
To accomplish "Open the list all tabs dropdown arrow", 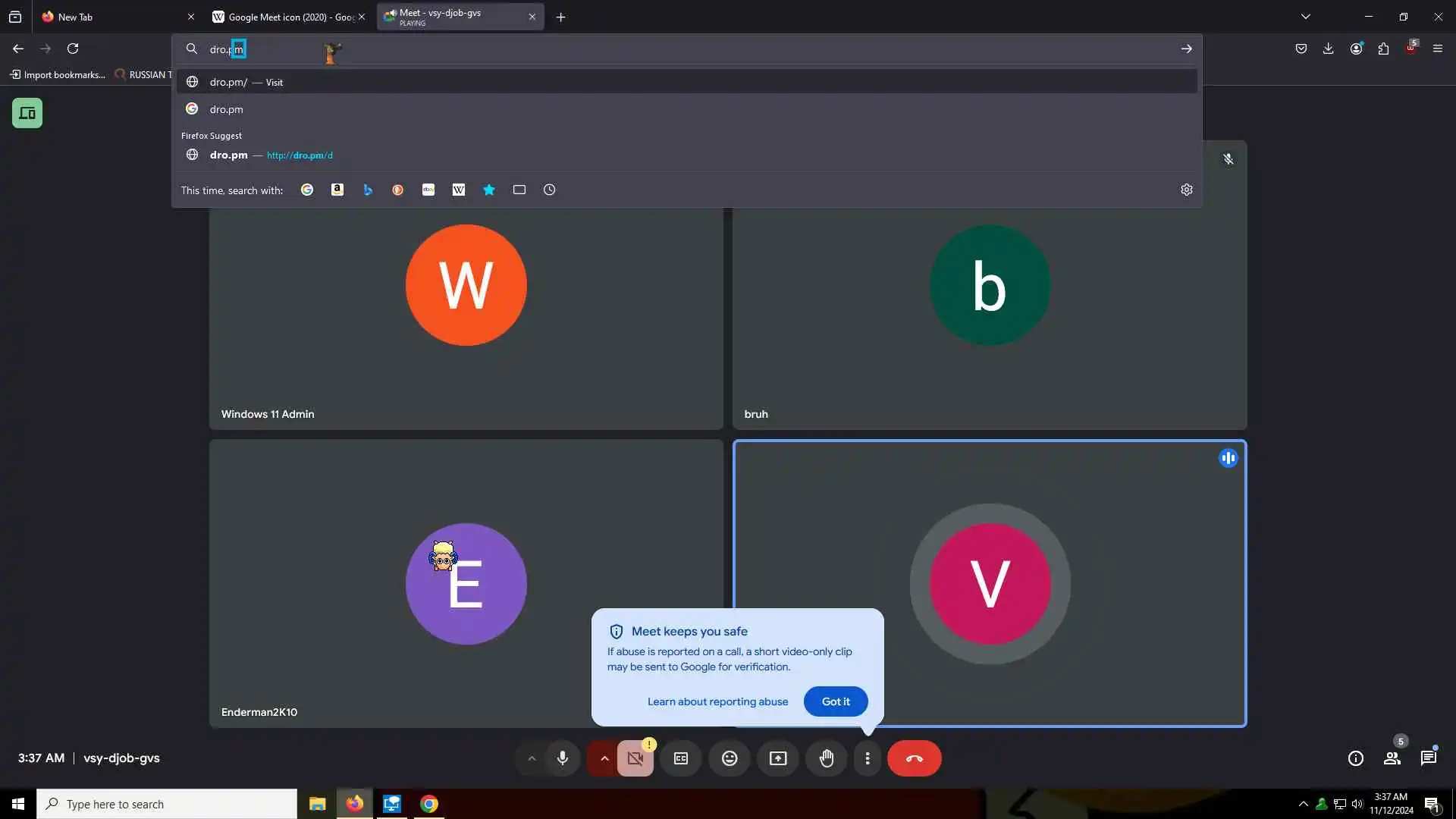I will (x=1305, y=17).
